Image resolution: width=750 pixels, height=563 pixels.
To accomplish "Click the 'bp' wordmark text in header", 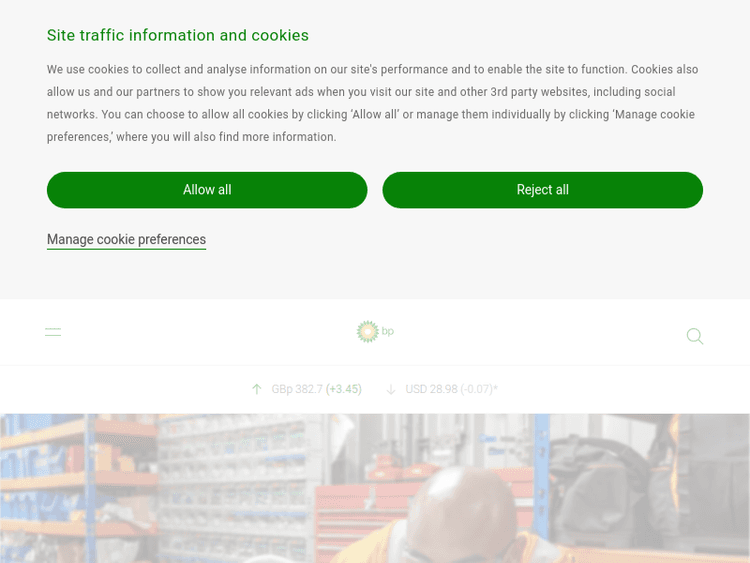I will point(388,331).
